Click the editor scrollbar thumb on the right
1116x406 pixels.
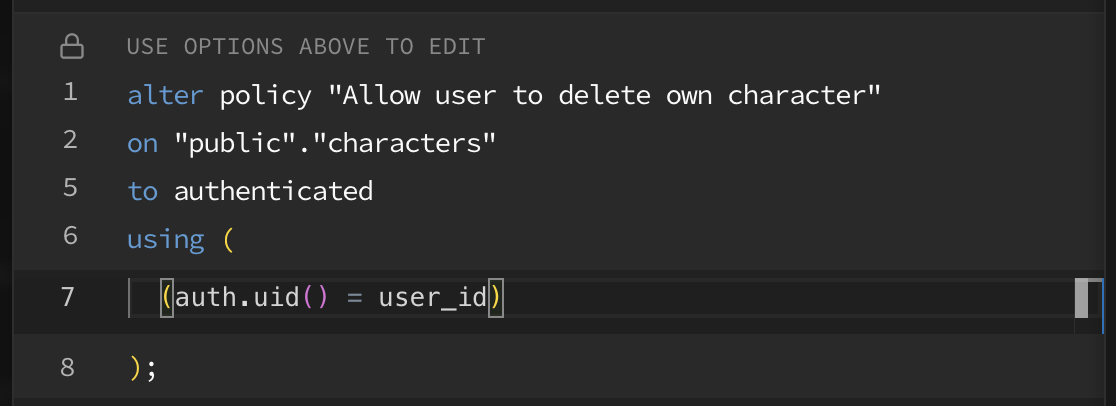click(x=1081, y=298)
